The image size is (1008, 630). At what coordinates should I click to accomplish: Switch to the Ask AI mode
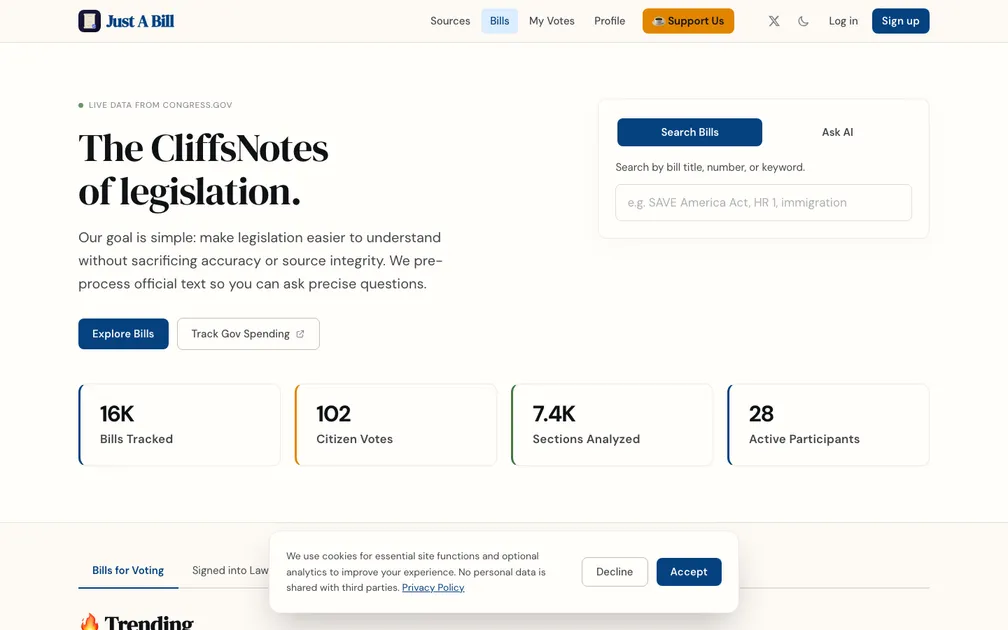coord(837,132)
